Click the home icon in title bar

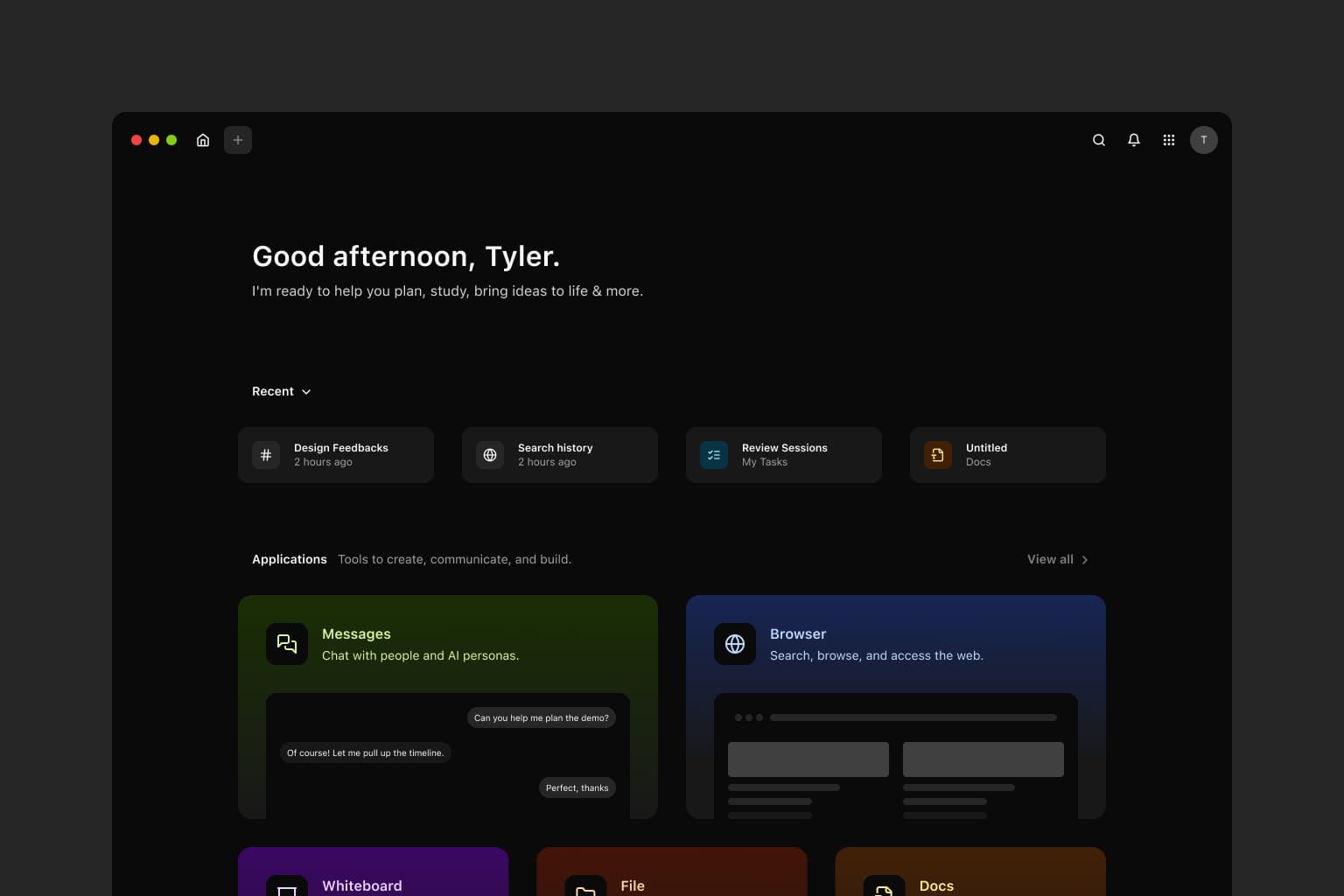tap(203, 140)
